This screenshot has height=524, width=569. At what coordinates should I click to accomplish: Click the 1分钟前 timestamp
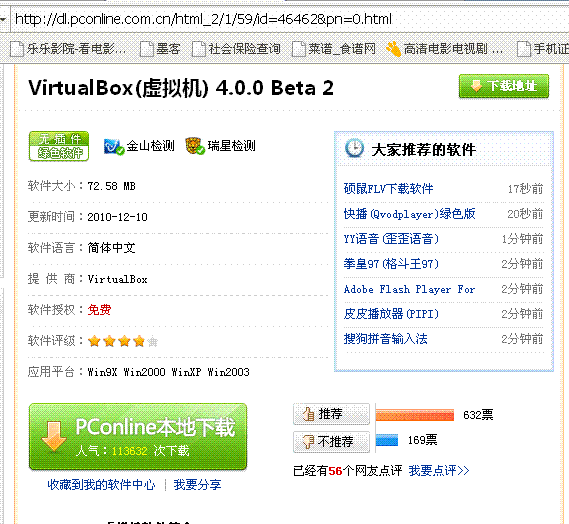522,239
